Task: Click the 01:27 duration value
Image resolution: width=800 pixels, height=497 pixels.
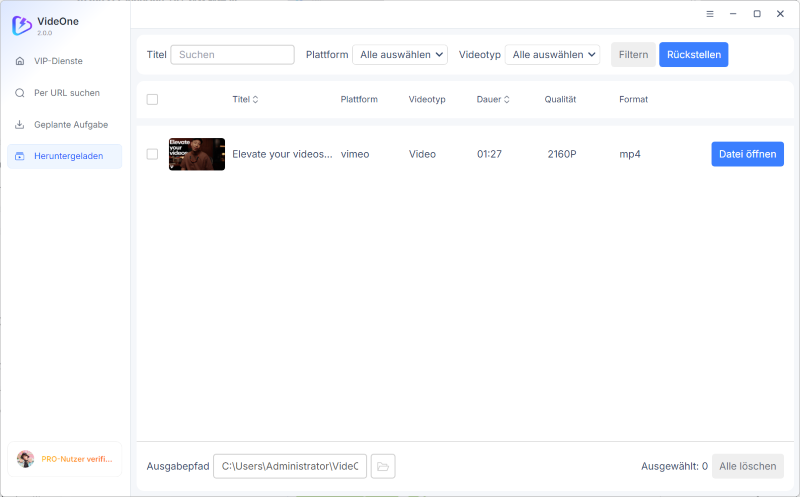Action: (489, 154)
